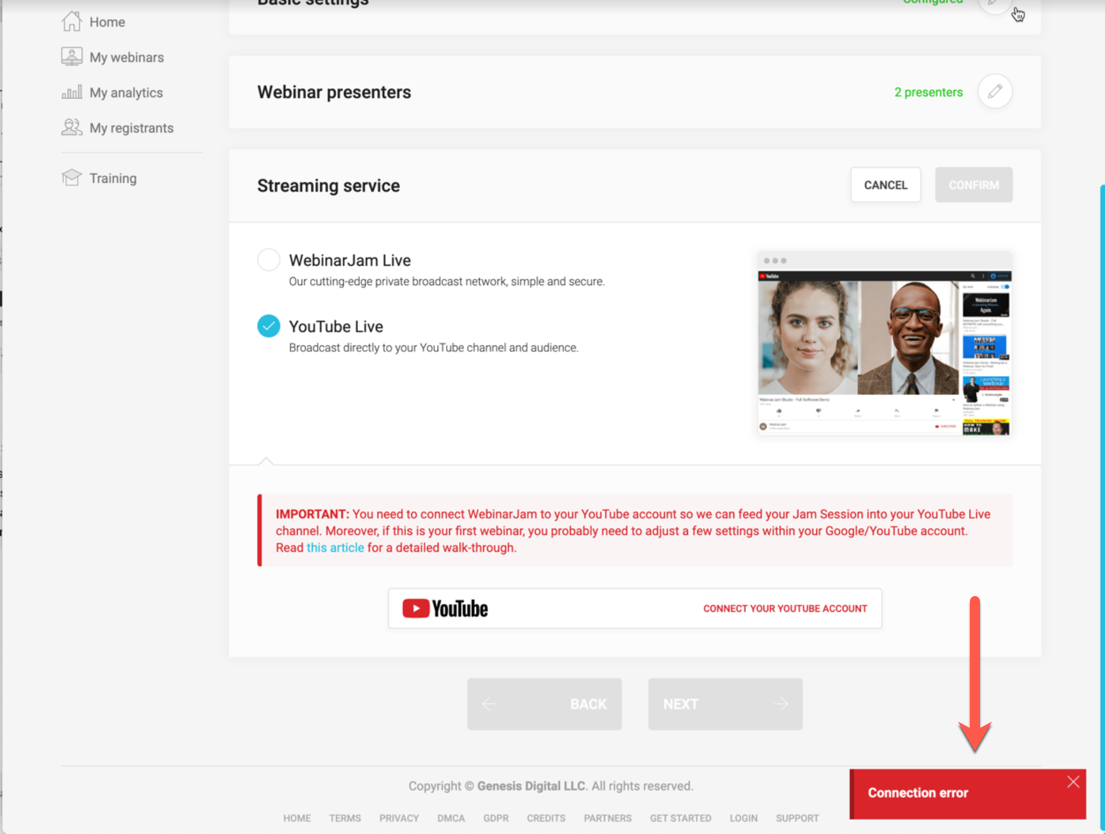This screenshot has height=834, width=1105.
Task: Click the YouTube logo in connect box
Action: (445, 608)
